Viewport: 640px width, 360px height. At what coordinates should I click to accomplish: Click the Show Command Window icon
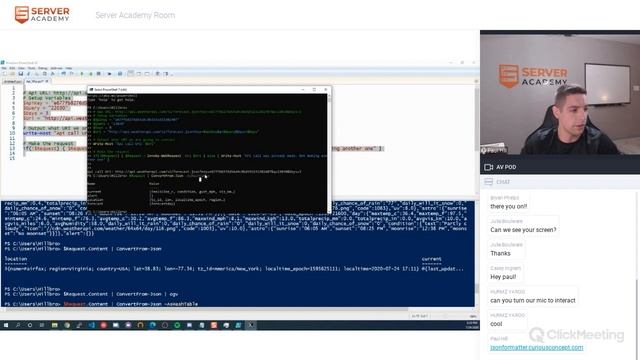pyautogui.click(x=158, y=73)
